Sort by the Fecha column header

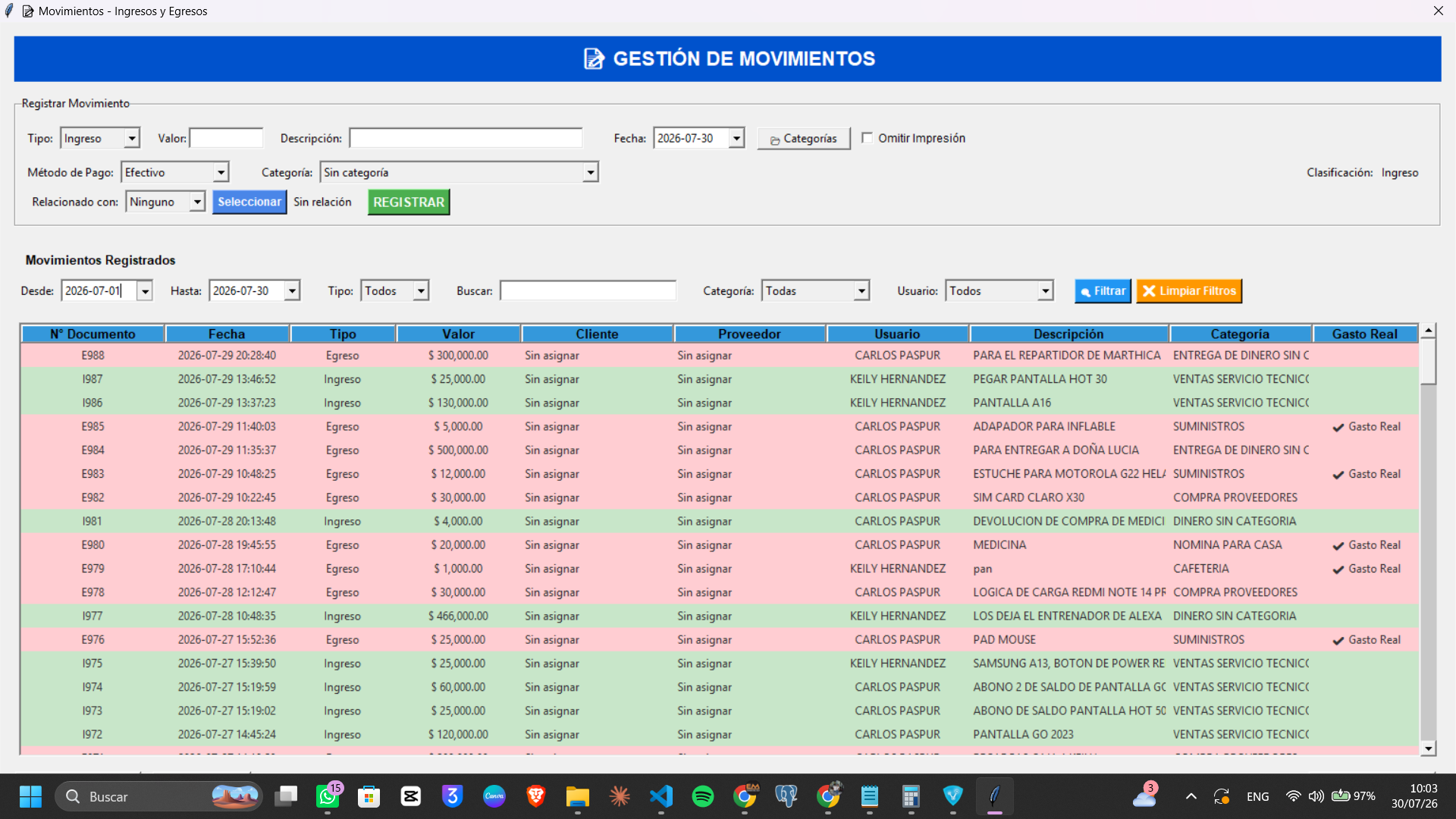tap(227, 334)
